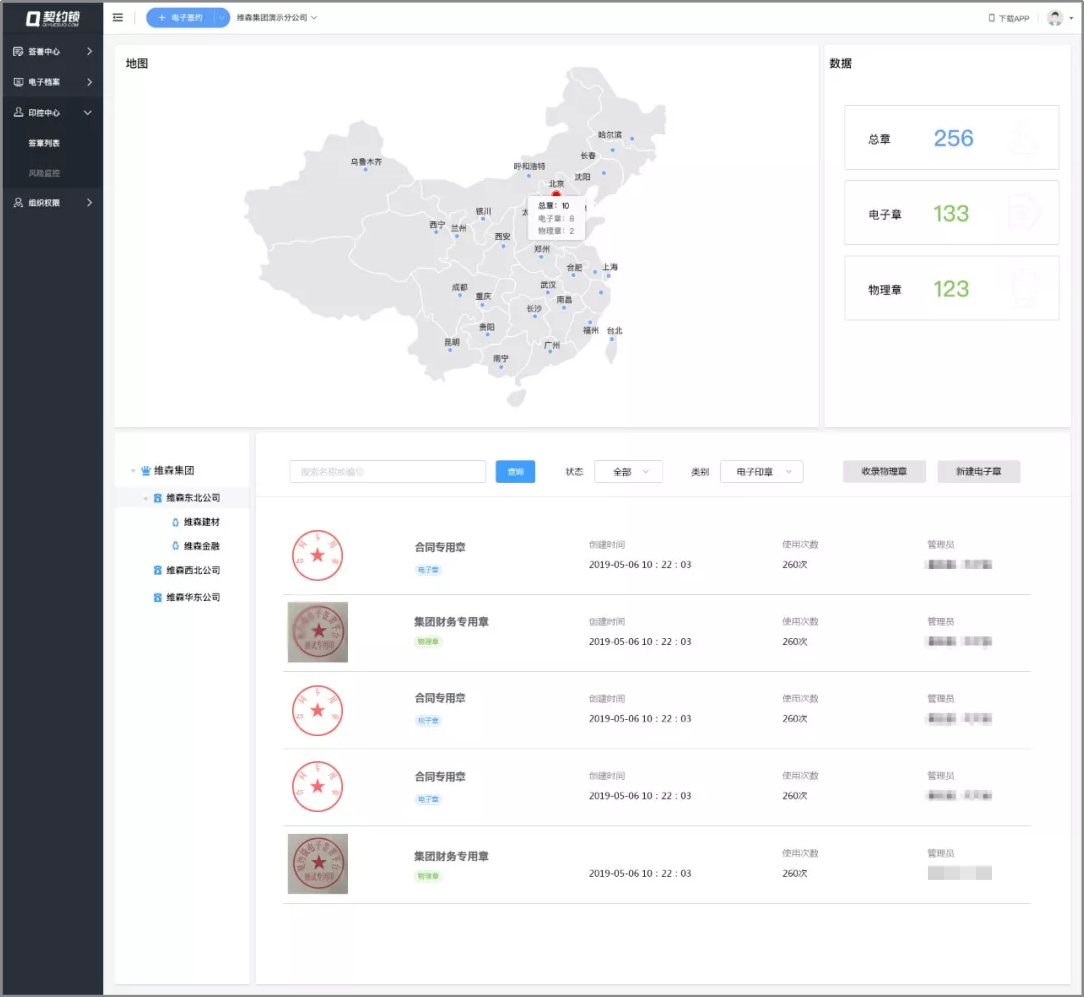Click the 新建电子章 button
Screen dimensions: 1084x997
(978, 472)
